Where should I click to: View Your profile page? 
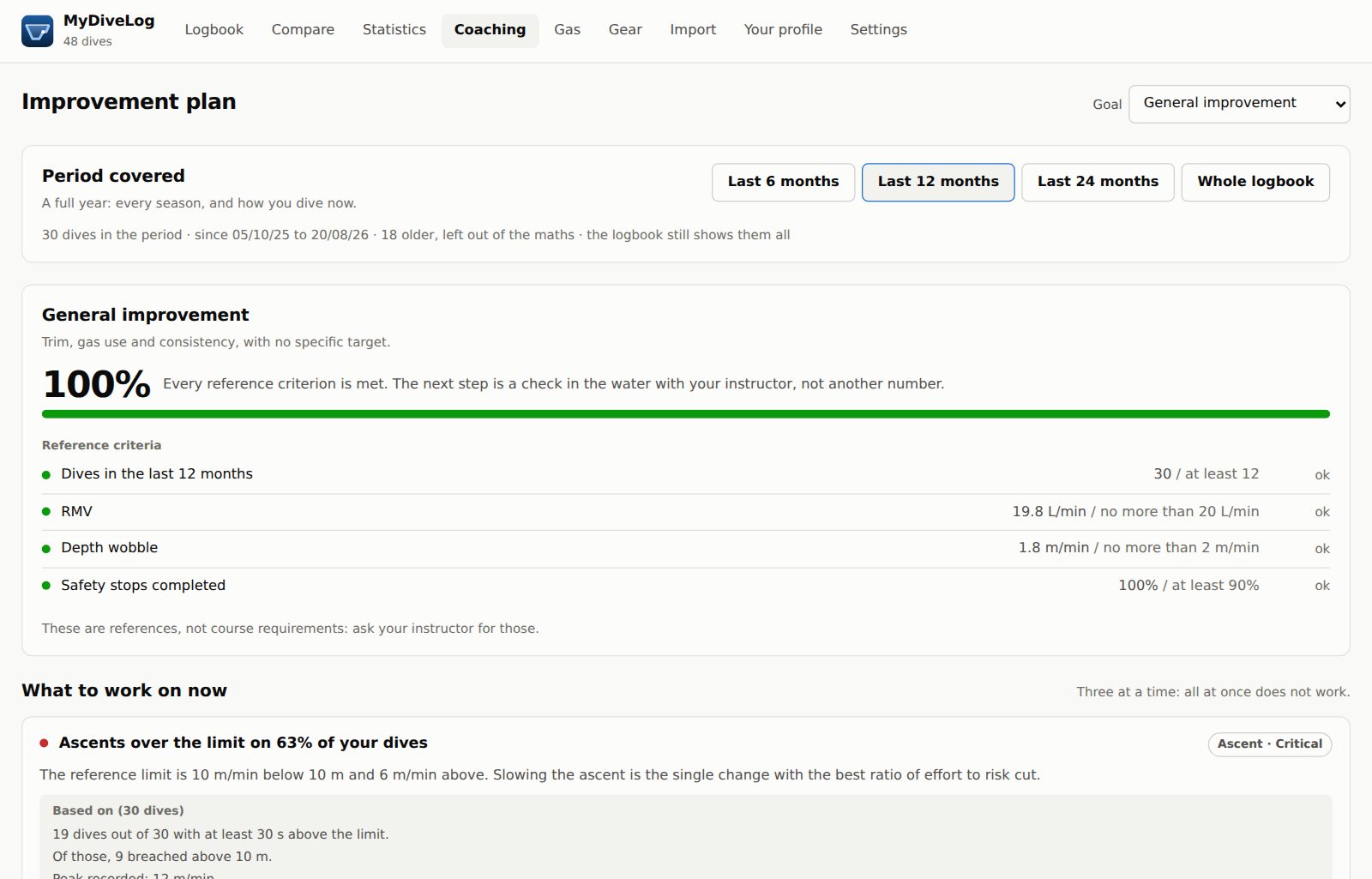pos(783,30)
